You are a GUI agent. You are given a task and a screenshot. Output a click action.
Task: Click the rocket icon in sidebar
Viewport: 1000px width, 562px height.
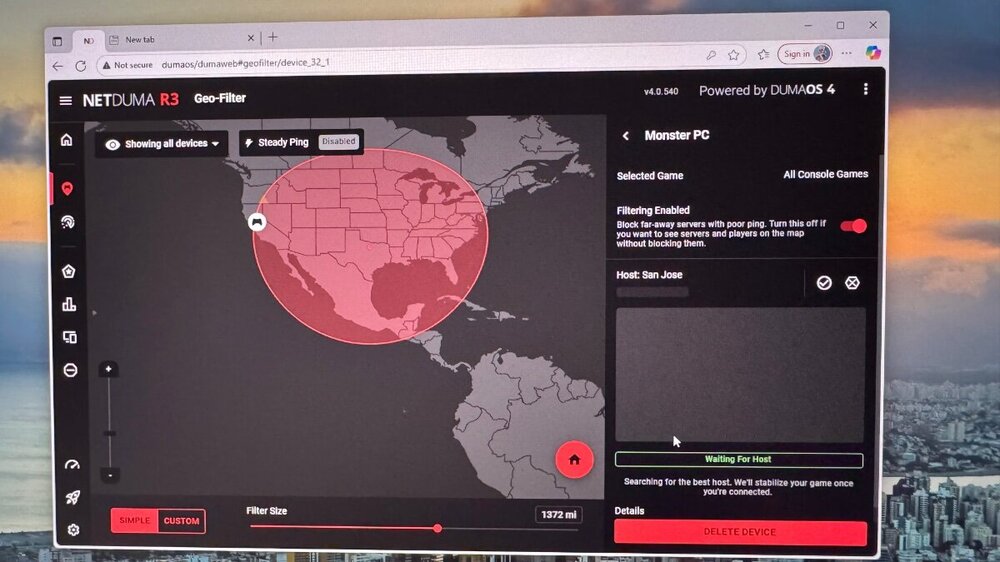click(x=72, y=497)
